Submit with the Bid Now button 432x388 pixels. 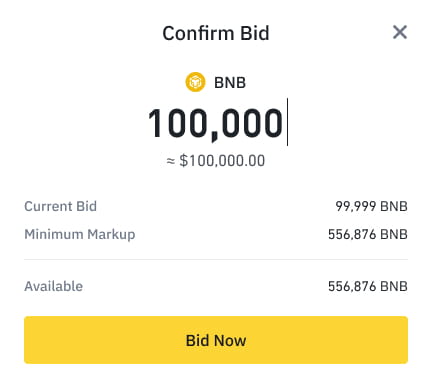216,340
